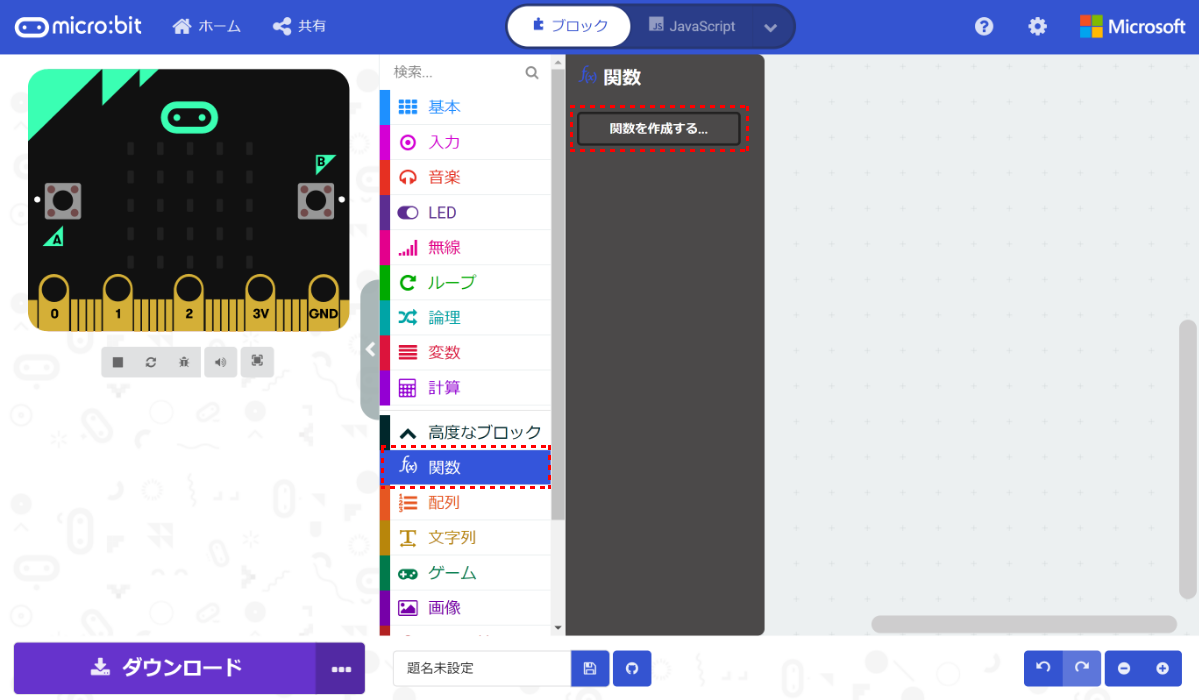This screenshot has height=700, width=1200.
Task: Restart the micro:bit simulator
Action: click(x=151, y=362)
